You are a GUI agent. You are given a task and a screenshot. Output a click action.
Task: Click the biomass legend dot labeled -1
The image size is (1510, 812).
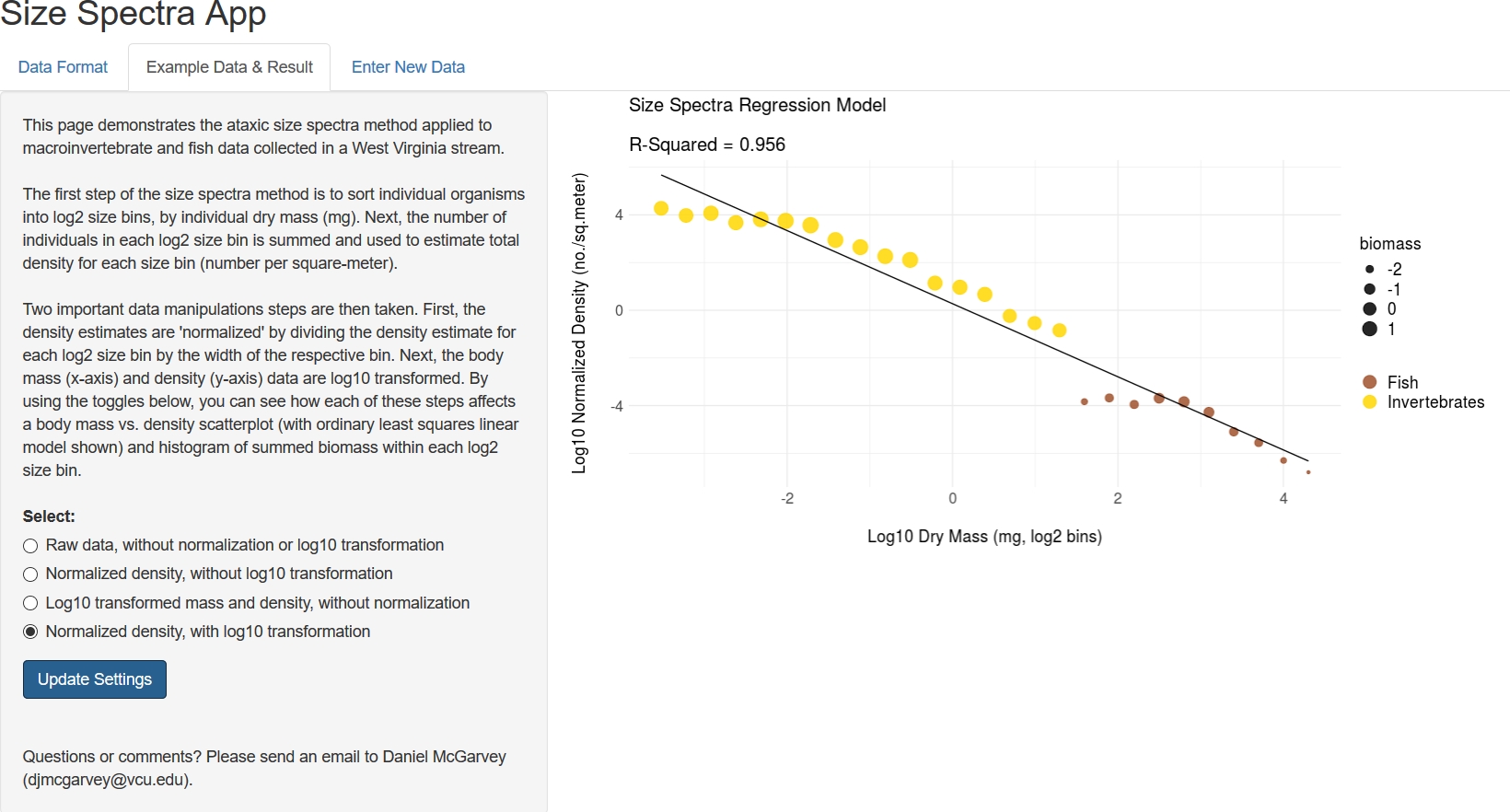click(1369, 289)
